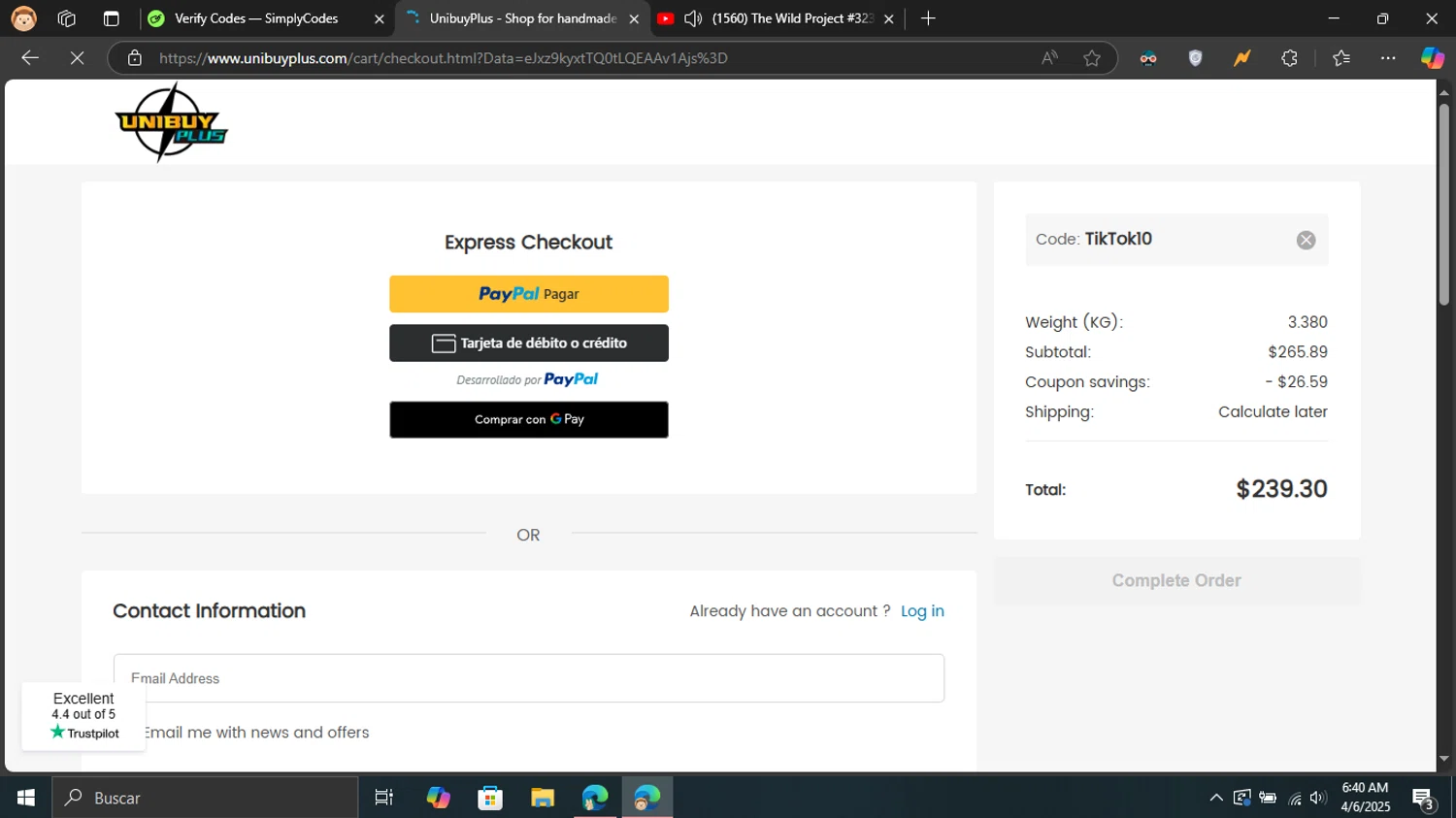Click the Contact Information heading
Screen dimensions: 1456x818
tap(209, 611)
